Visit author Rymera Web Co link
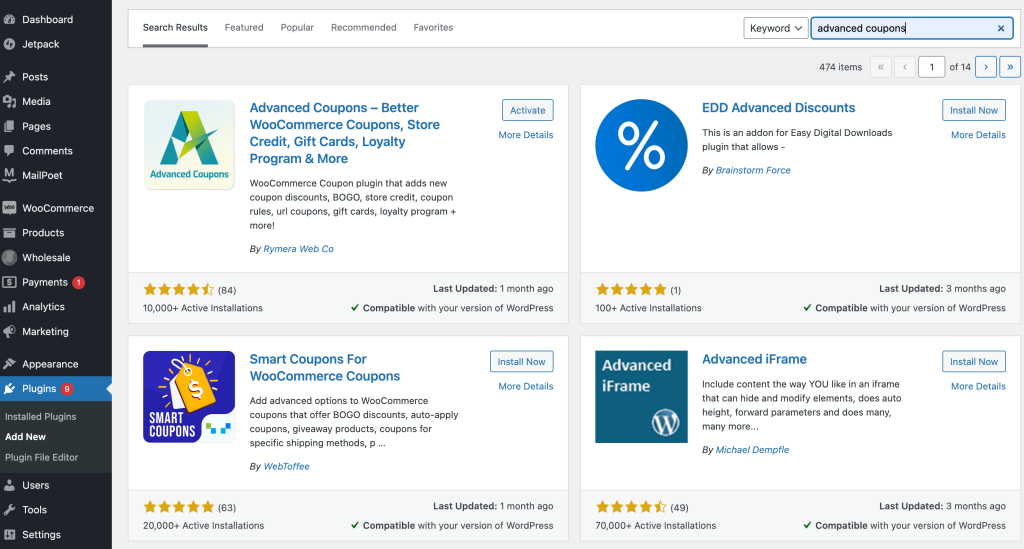This screenshot has height=549, width=1024. click(x=298, y=249)
